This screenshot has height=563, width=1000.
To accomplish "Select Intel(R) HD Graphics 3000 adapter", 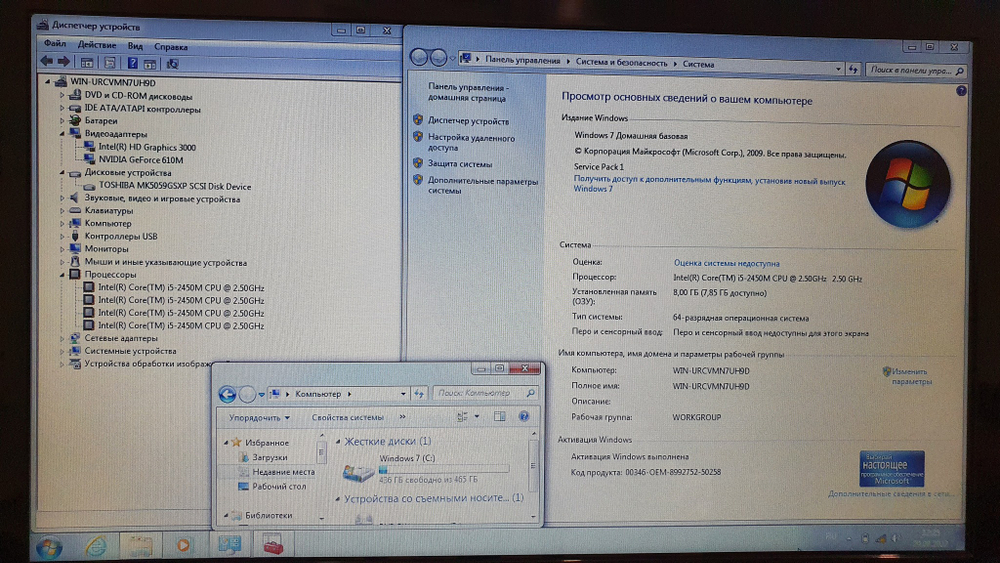I will [147, 147].
